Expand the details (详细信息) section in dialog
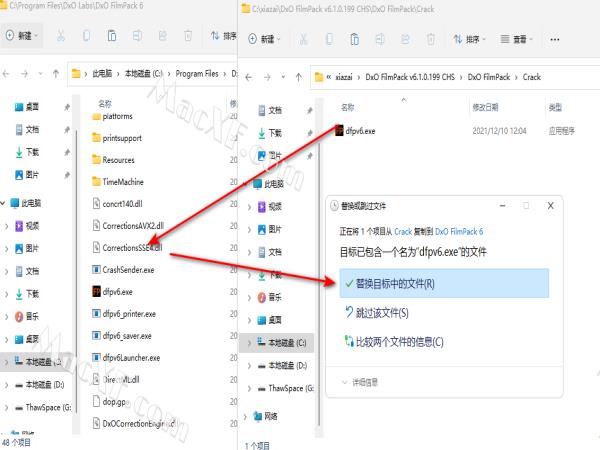The width and height of the screenshot is (600, 450). coord(360,382)
